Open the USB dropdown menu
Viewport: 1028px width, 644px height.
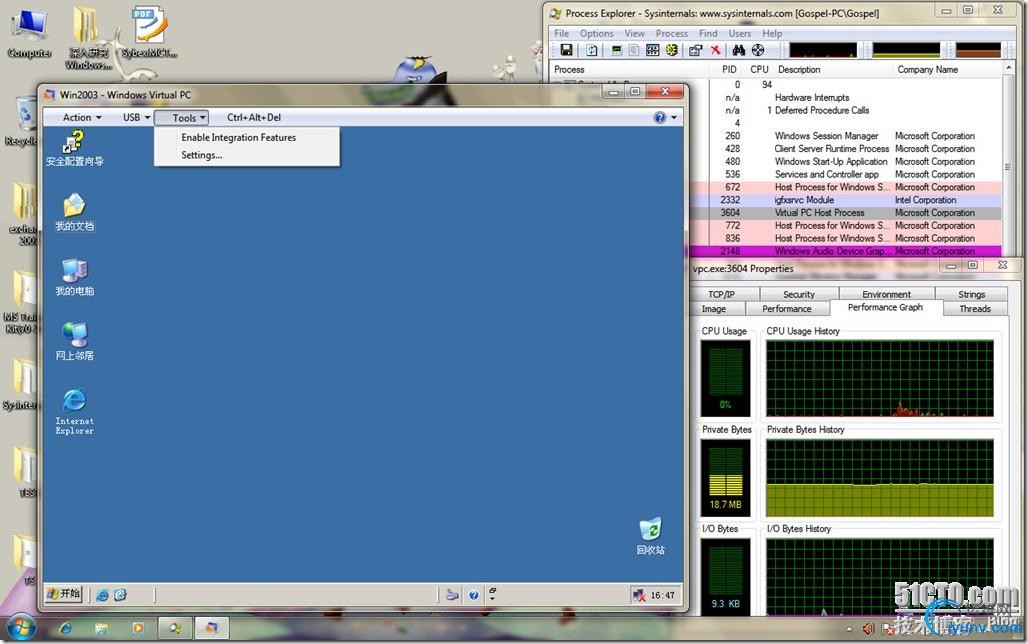pos(136,118)
